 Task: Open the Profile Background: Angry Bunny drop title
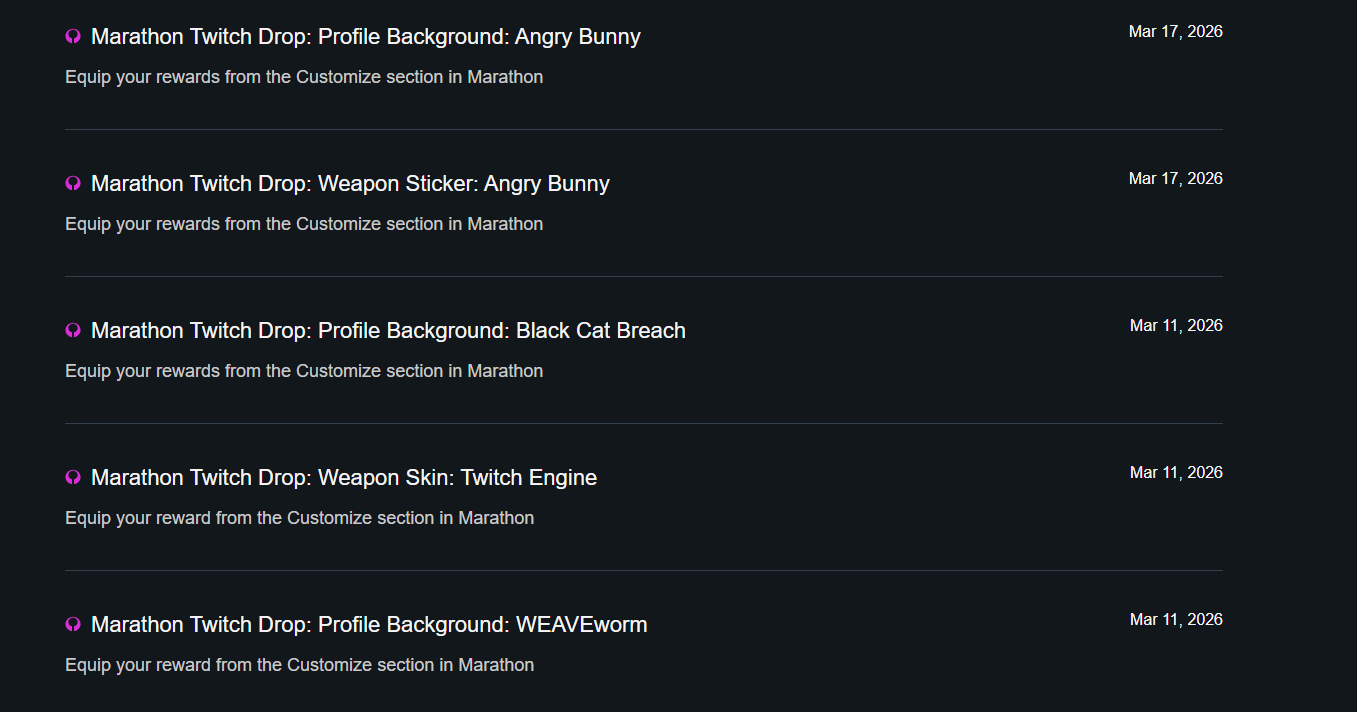click(x=365, y=37)
